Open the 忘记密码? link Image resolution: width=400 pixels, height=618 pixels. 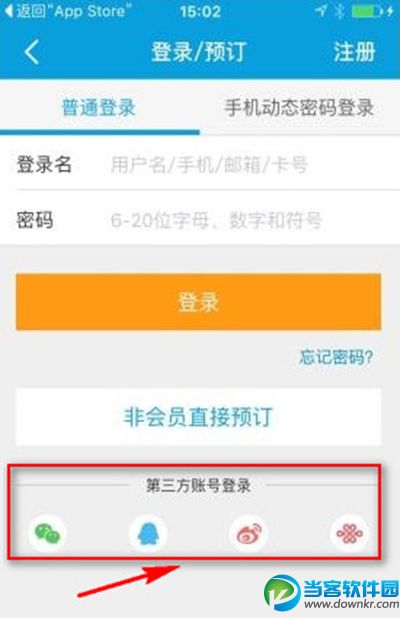336,357
